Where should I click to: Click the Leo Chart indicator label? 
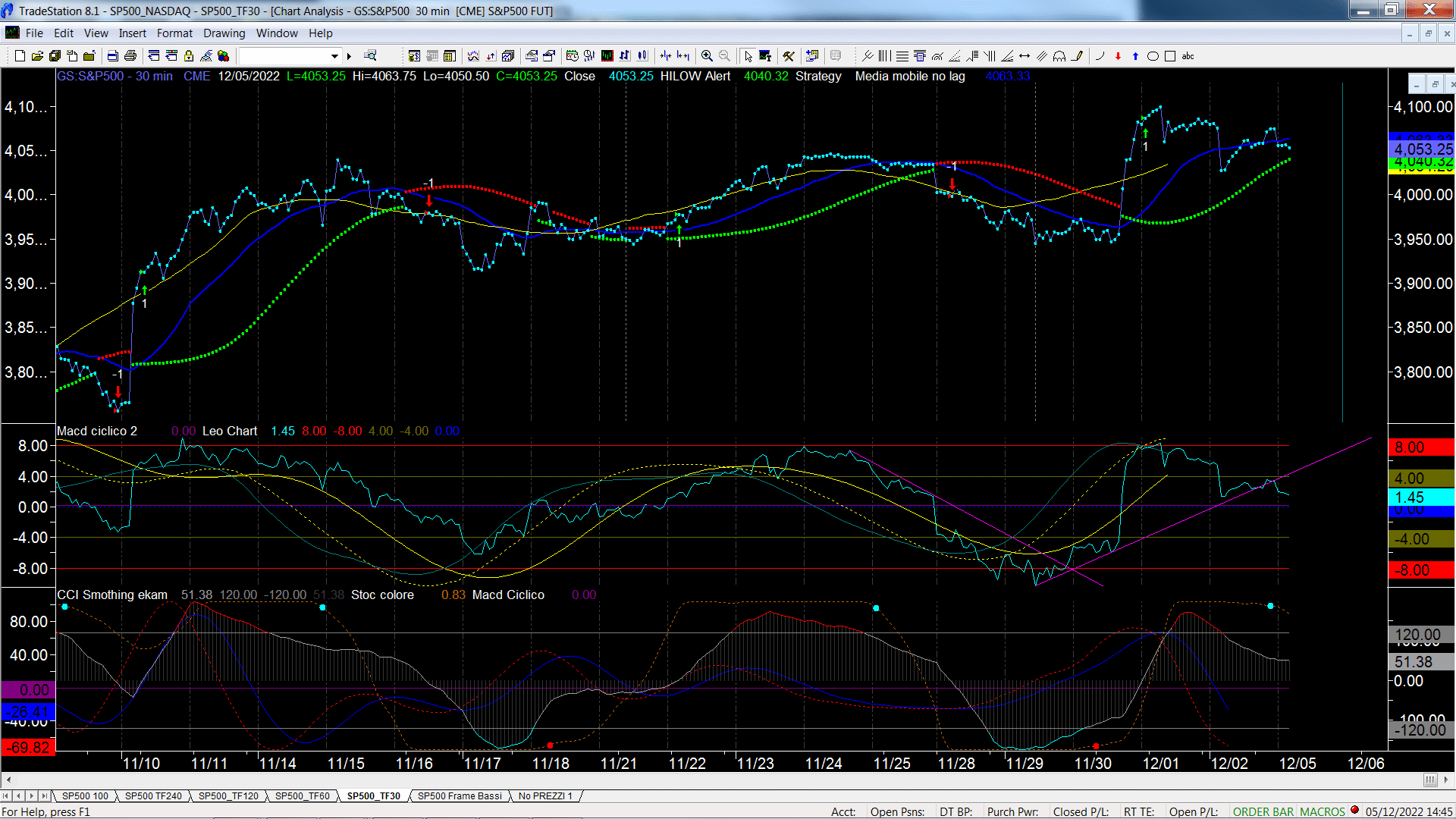tap(230, 431)
